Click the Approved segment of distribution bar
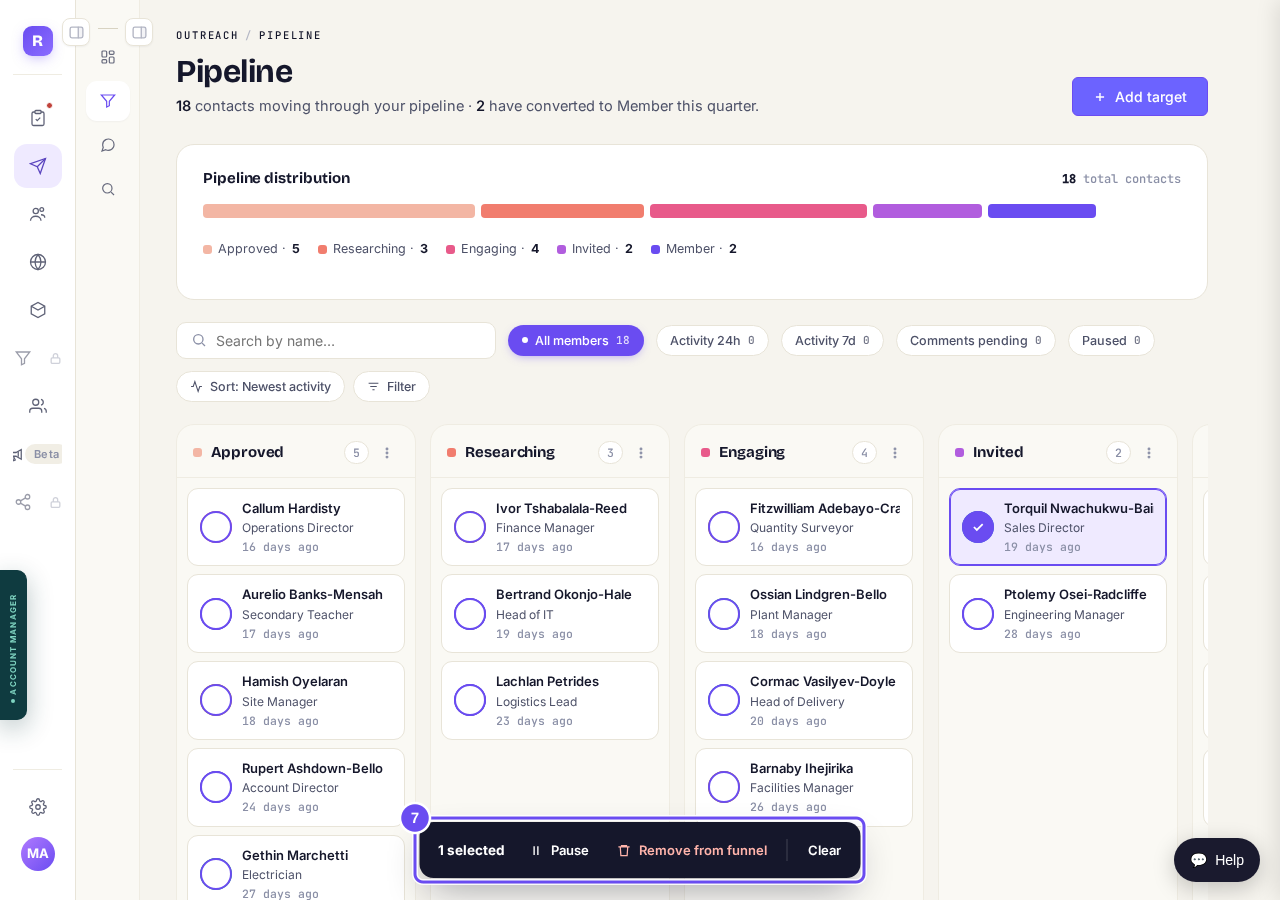 coord(339,211)
